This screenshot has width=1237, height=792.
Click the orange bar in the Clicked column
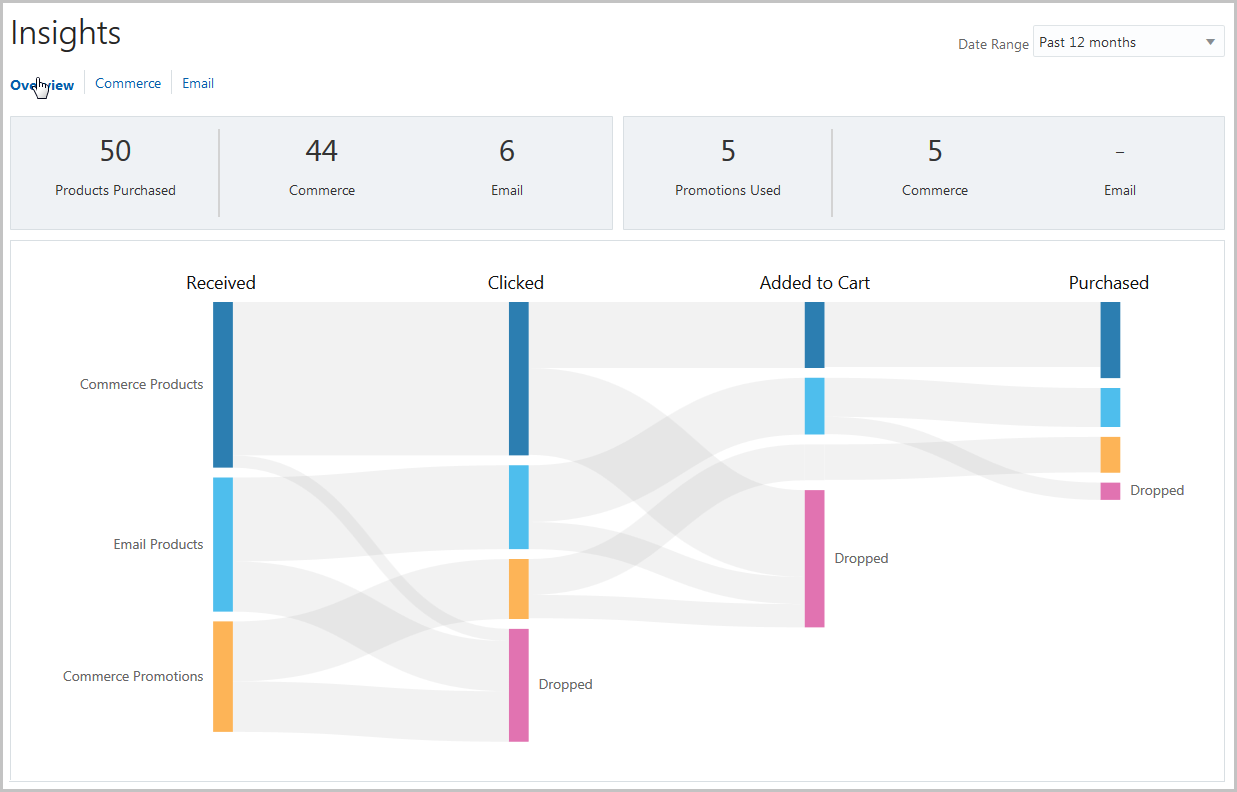pos(518,589)
